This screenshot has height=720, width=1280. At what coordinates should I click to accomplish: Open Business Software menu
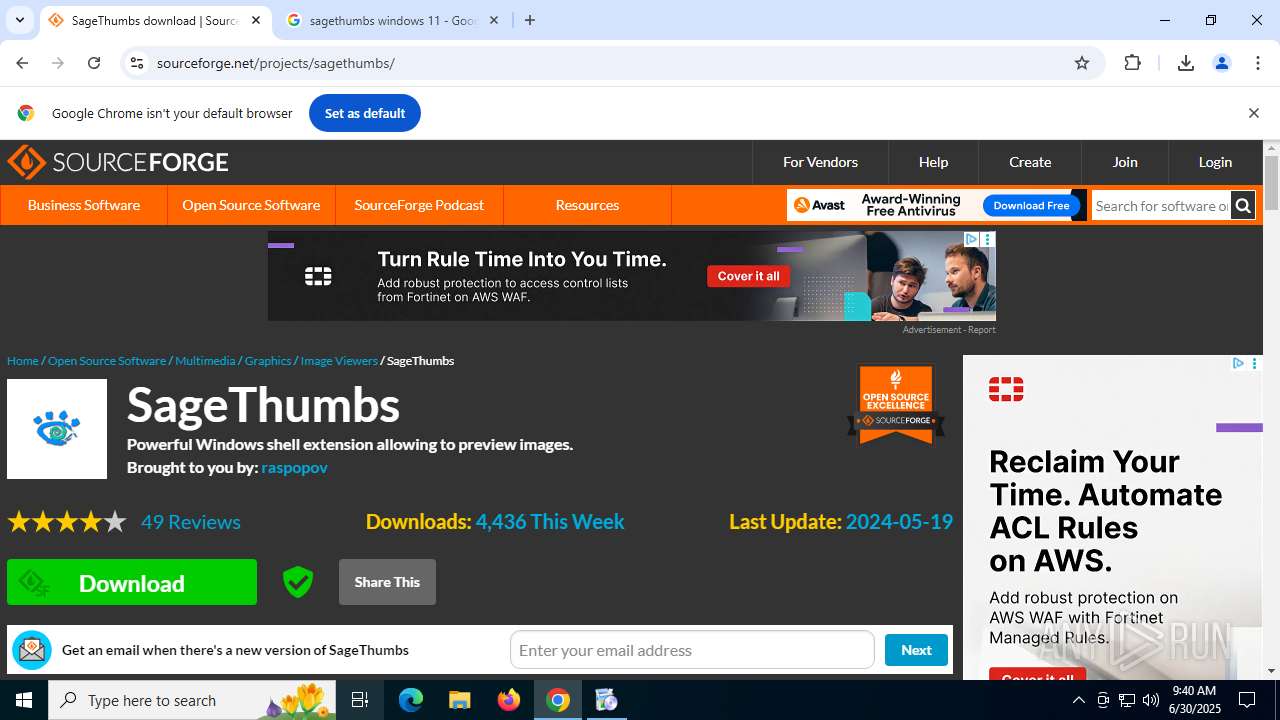coord(84,205)
